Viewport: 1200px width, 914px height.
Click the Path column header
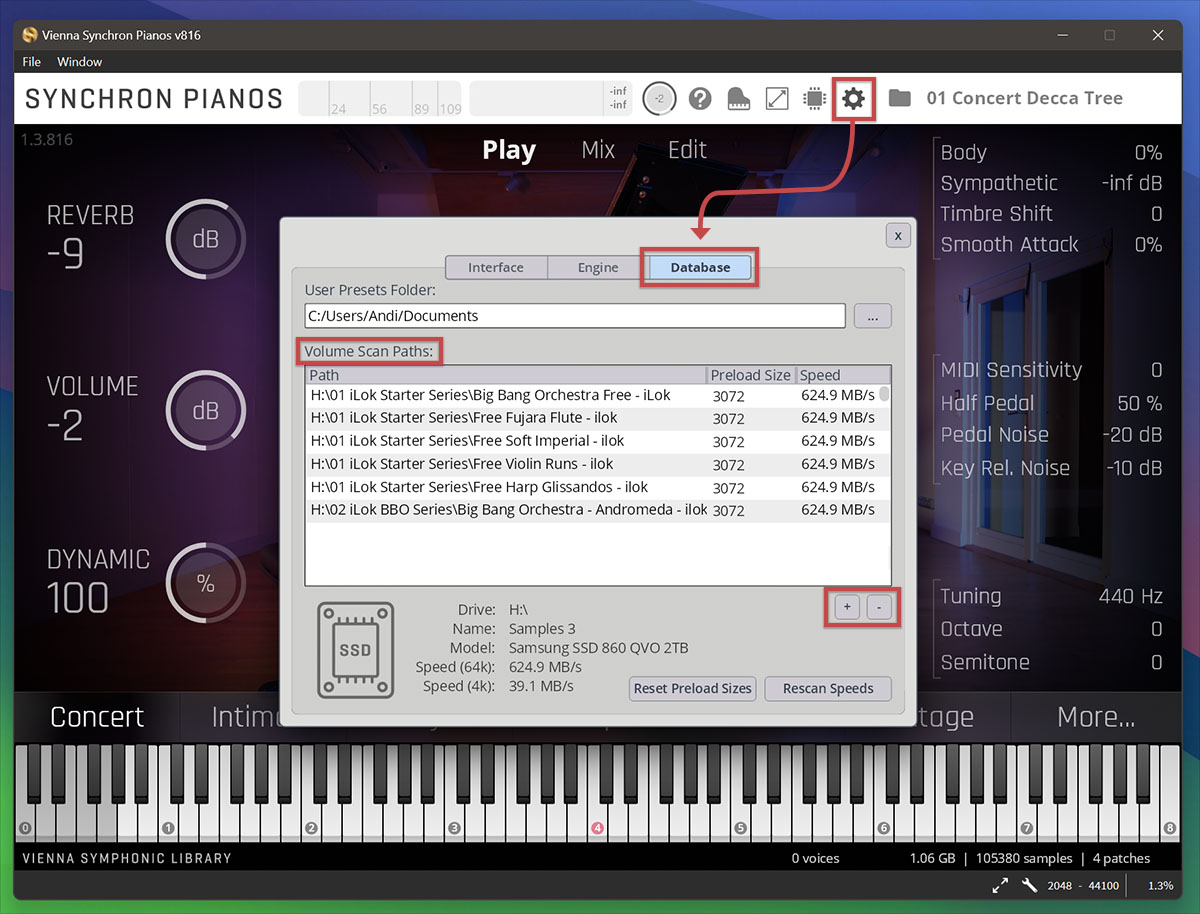click(506, 375)
